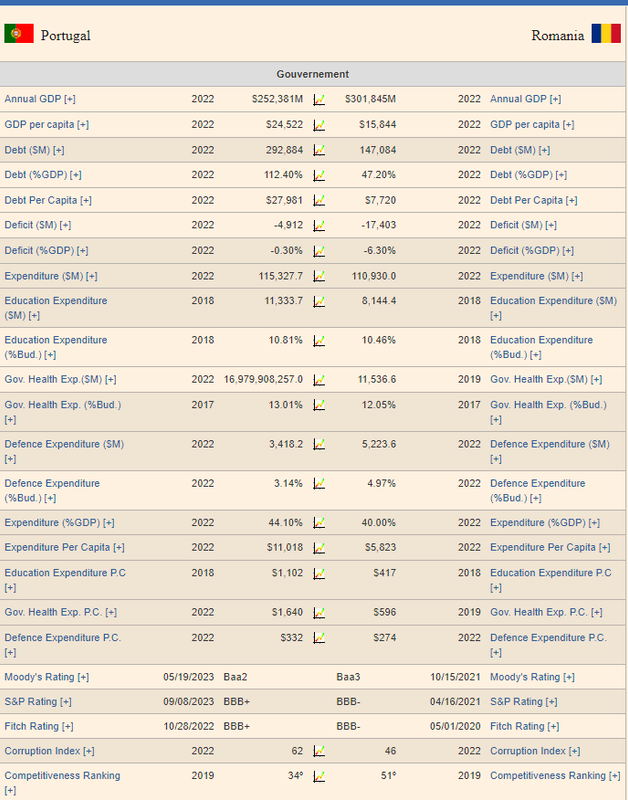The height and width of the screenshot is (800, 628).
Task: Click the Portugal flag icon
Action: coord(19,34)
